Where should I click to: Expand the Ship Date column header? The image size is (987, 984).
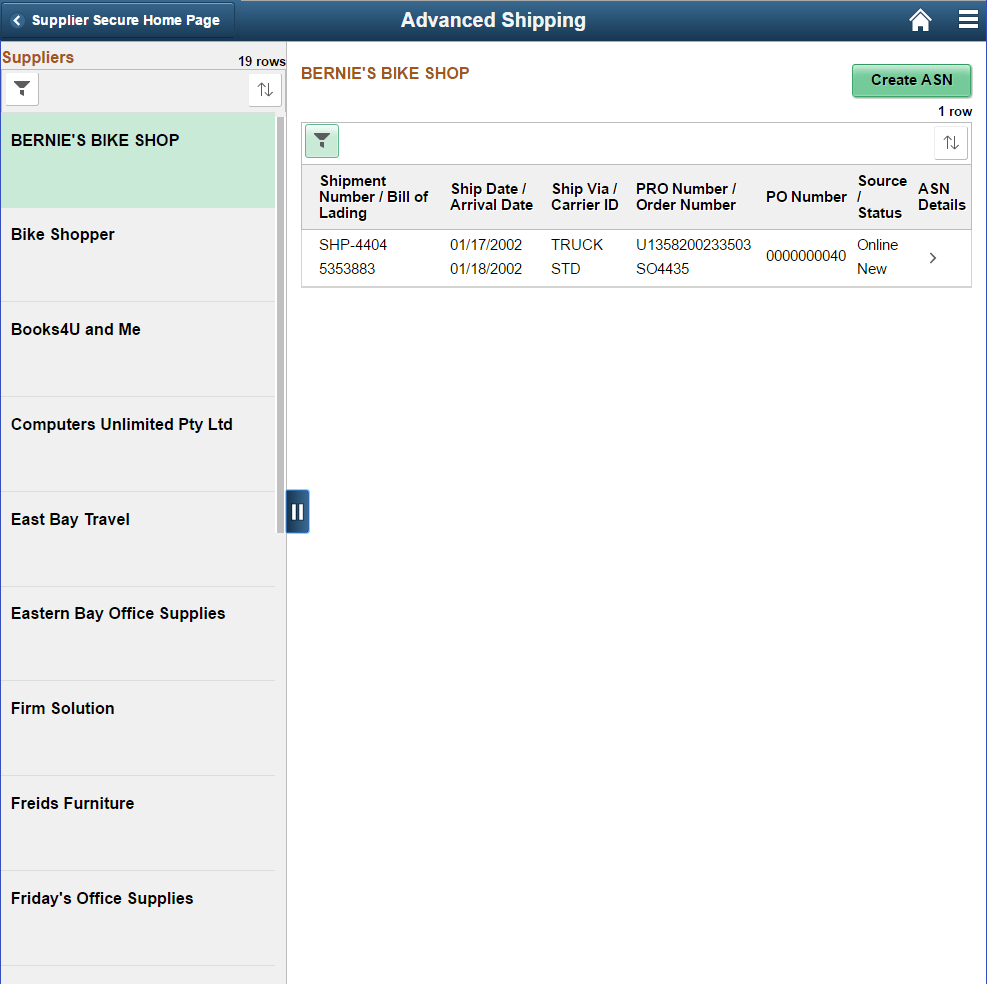point(491,197)
